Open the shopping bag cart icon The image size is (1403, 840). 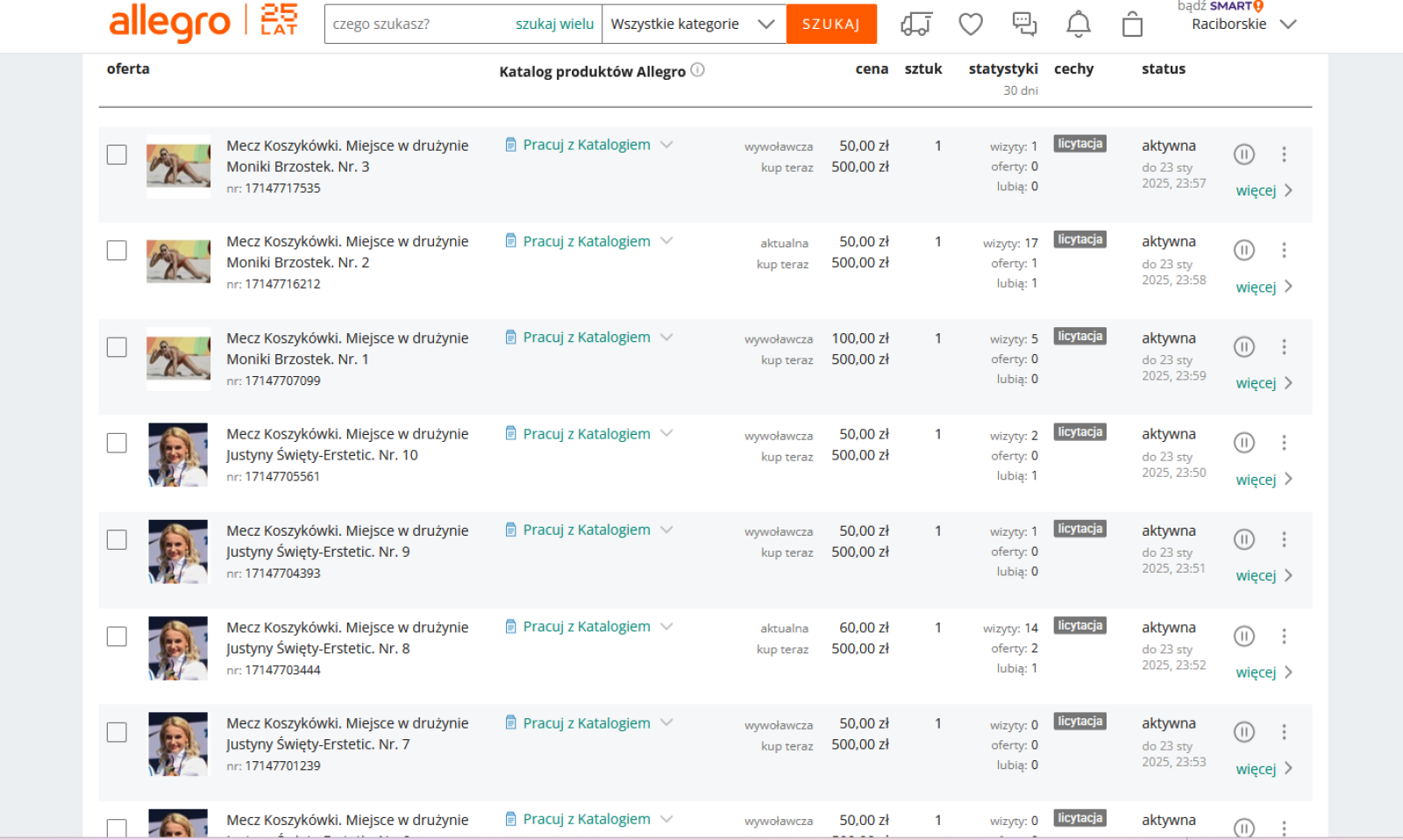[1132, 24]
